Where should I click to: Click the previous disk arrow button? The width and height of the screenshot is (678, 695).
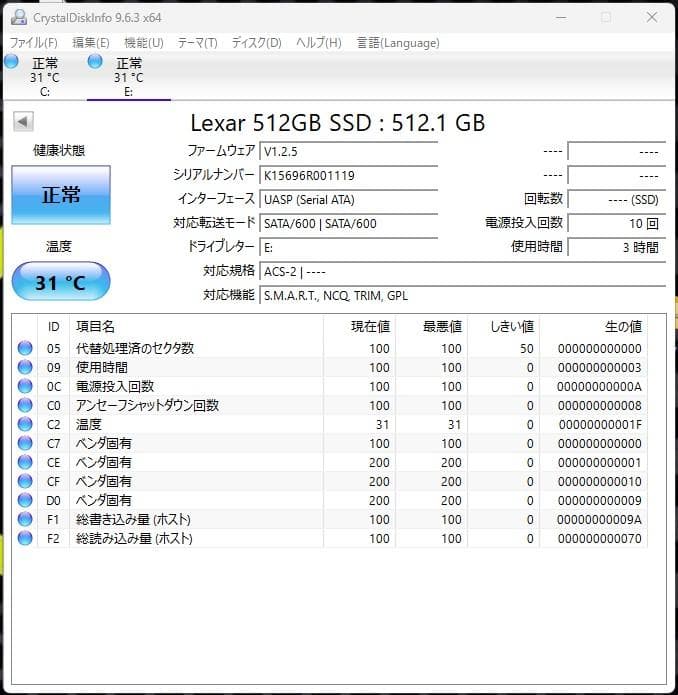click(23, 121)
